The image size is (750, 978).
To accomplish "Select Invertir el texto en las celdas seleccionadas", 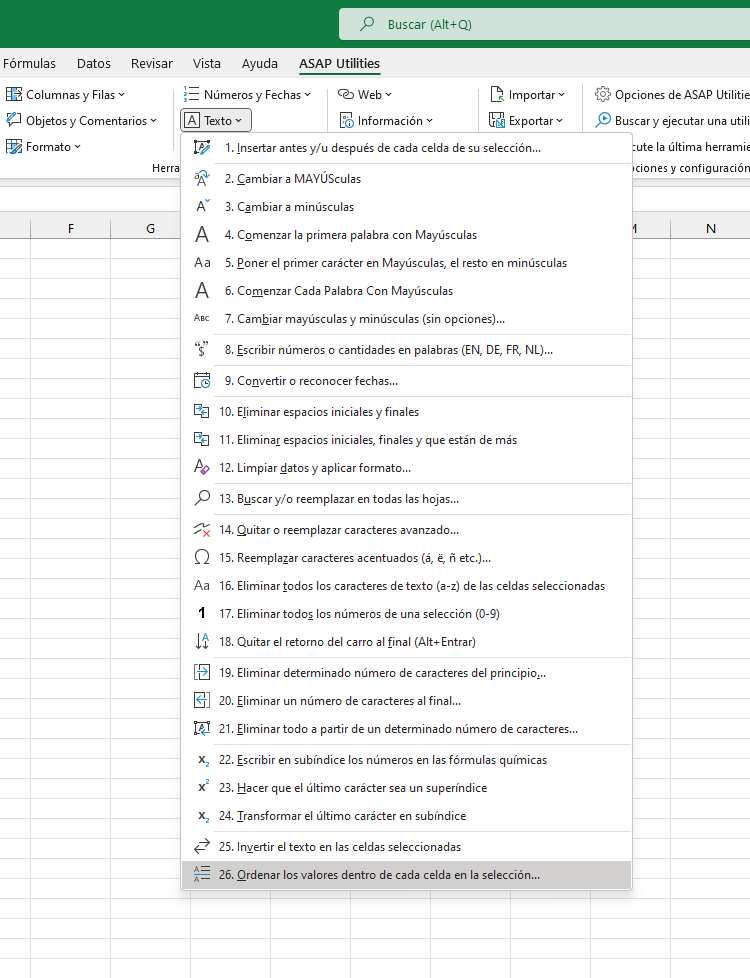I will (x=406, y=846).
